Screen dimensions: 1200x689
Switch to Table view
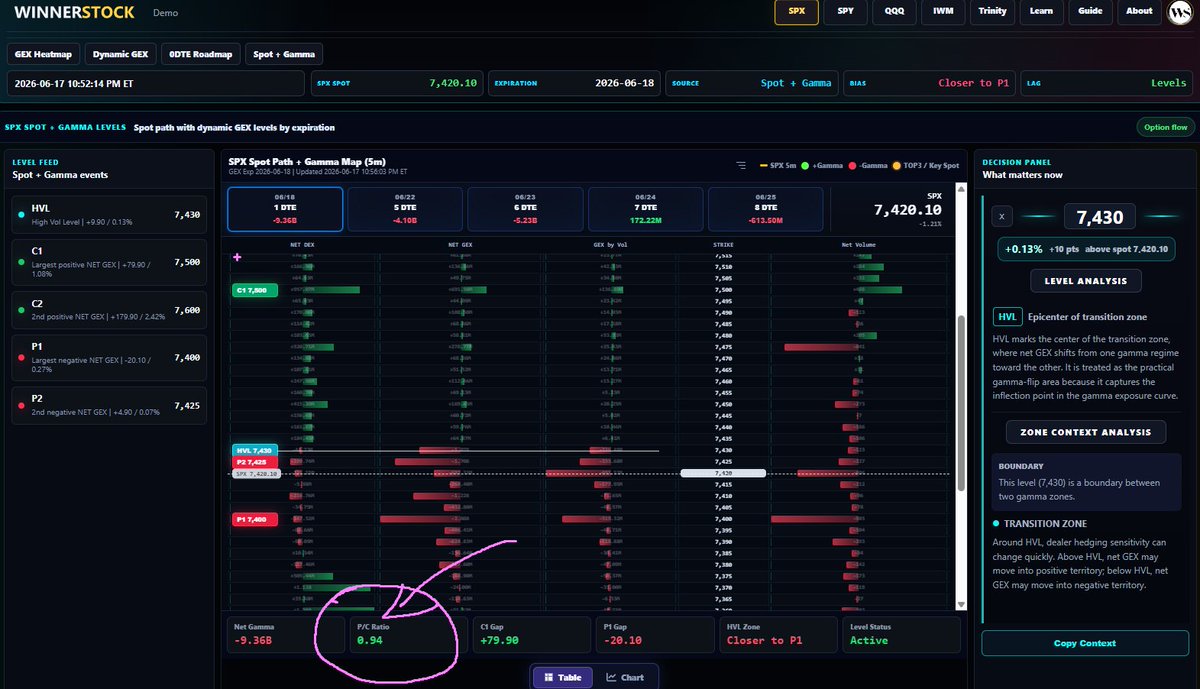(562, 677)
